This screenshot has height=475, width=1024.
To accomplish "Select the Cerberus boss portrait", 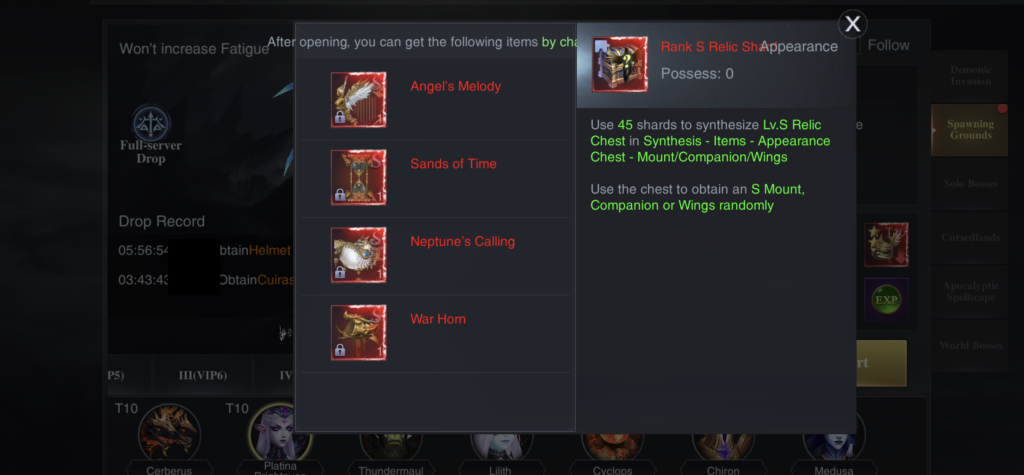I will 169,434.
